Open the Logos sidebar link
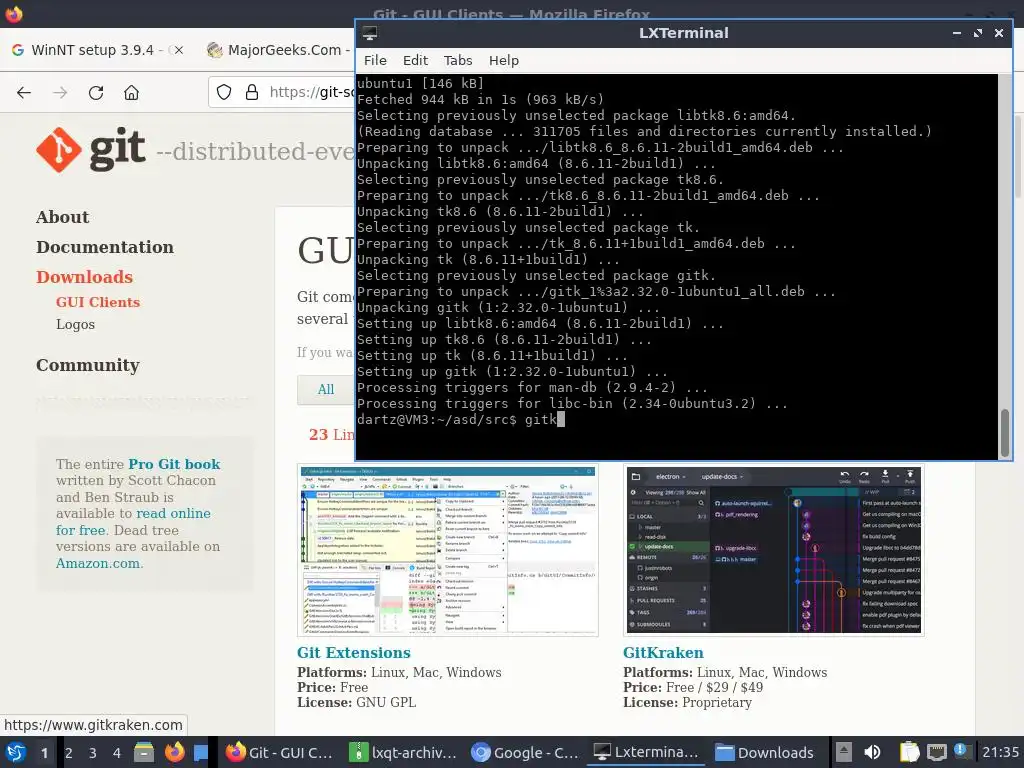The image size is (1024, 768). [x=75, y=325]
